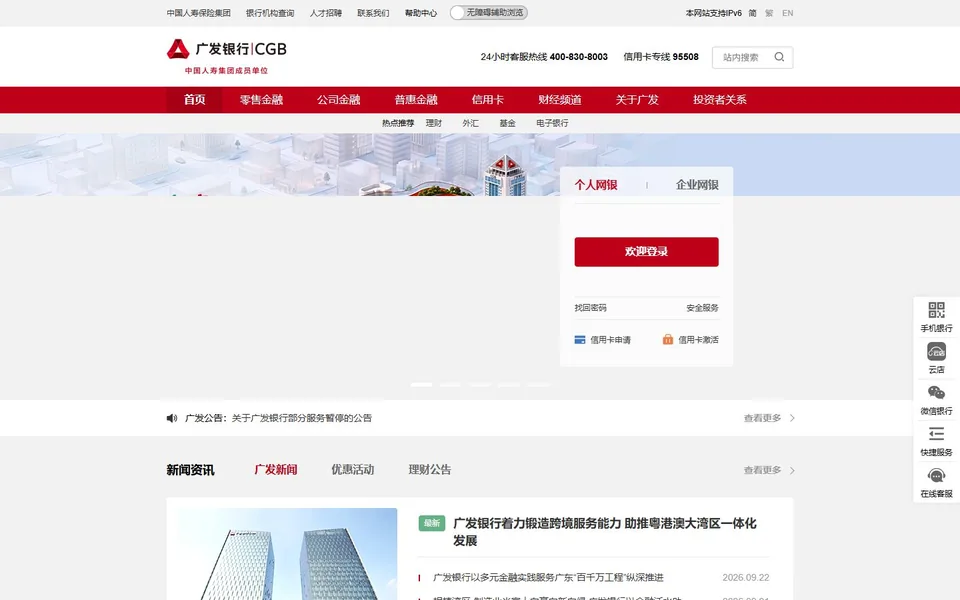Open the 手机银行 QR code icon
Image resolution: width=960 pixels, height=600 pixels.
coord(936,310)
